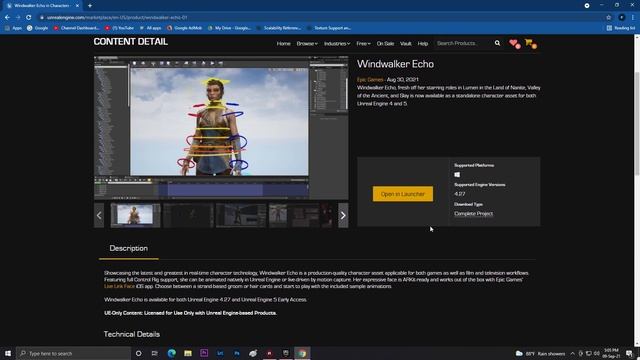Click the Open in Launcher button
This screenshot has height=360, width=640.
(402, 194)
